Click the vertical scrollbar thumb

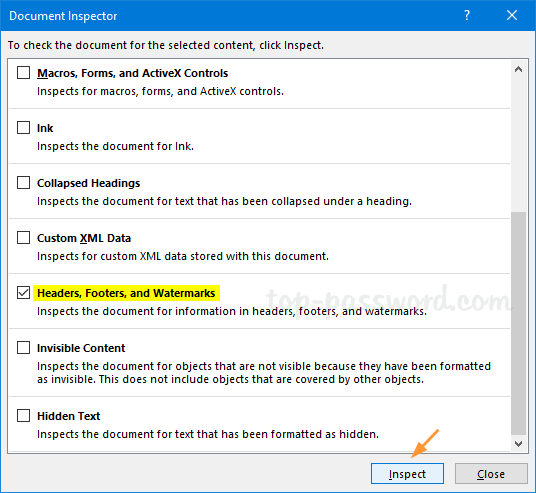[518, 323]
